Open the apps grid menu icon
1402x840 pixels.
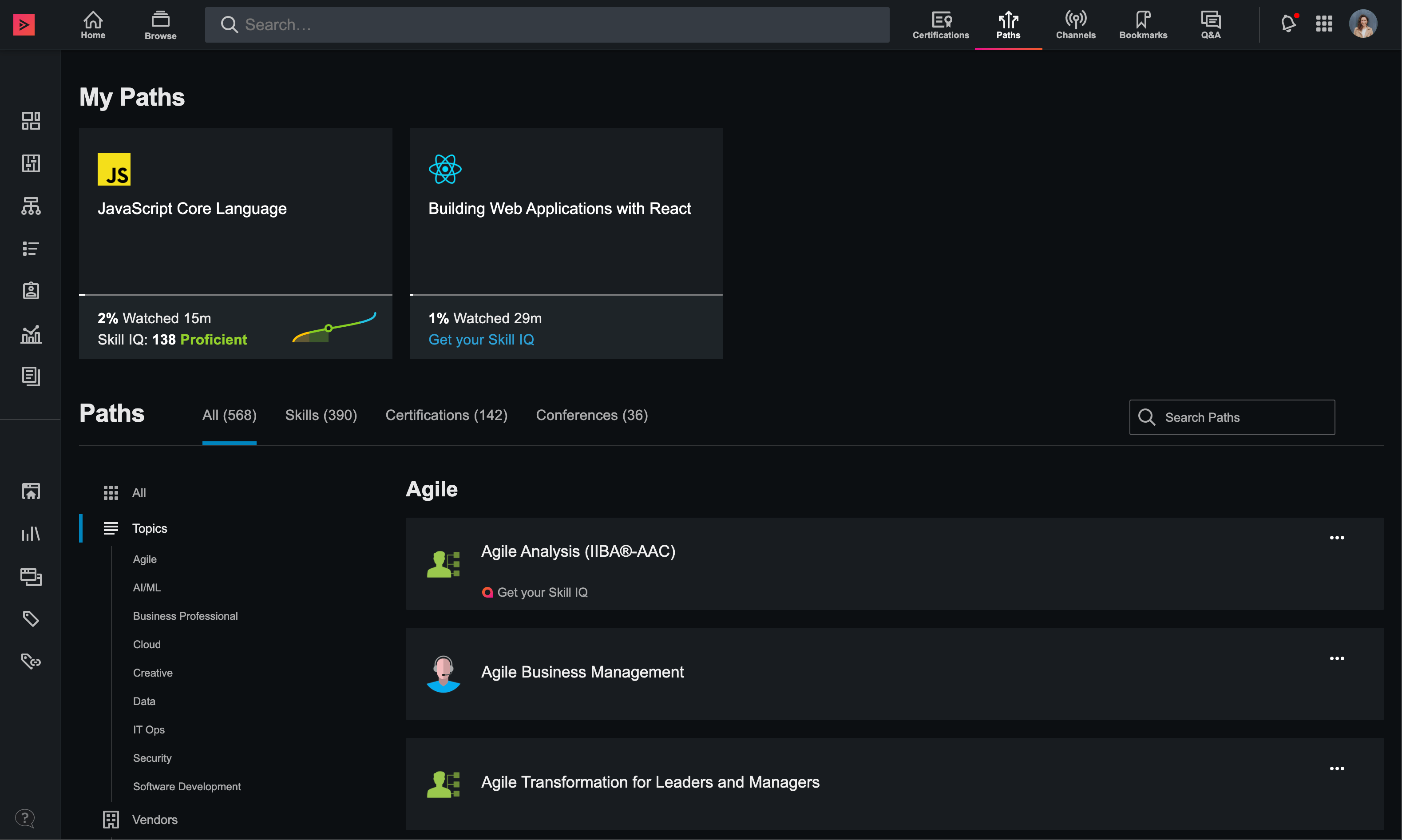pyautogui.click(x=1324, y=24)
